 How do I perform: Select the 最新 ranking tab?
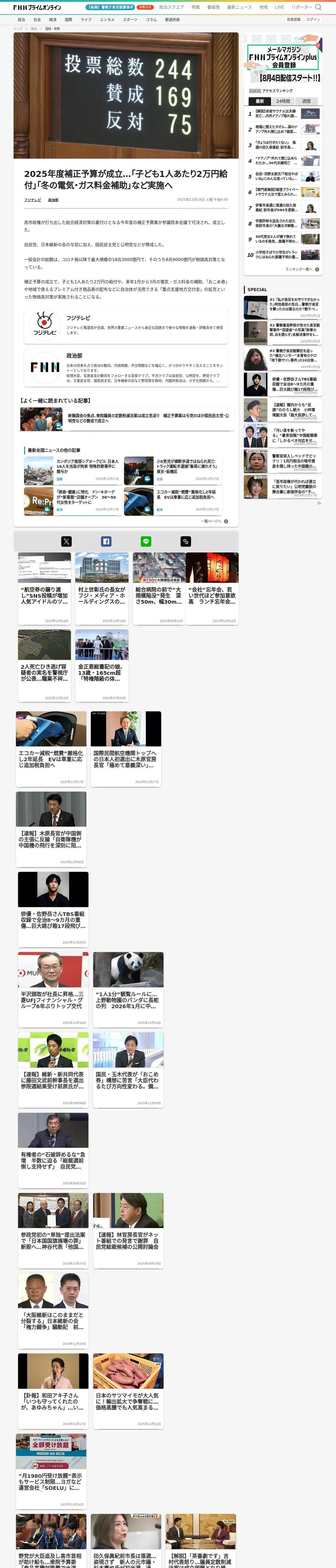[260, 101]
